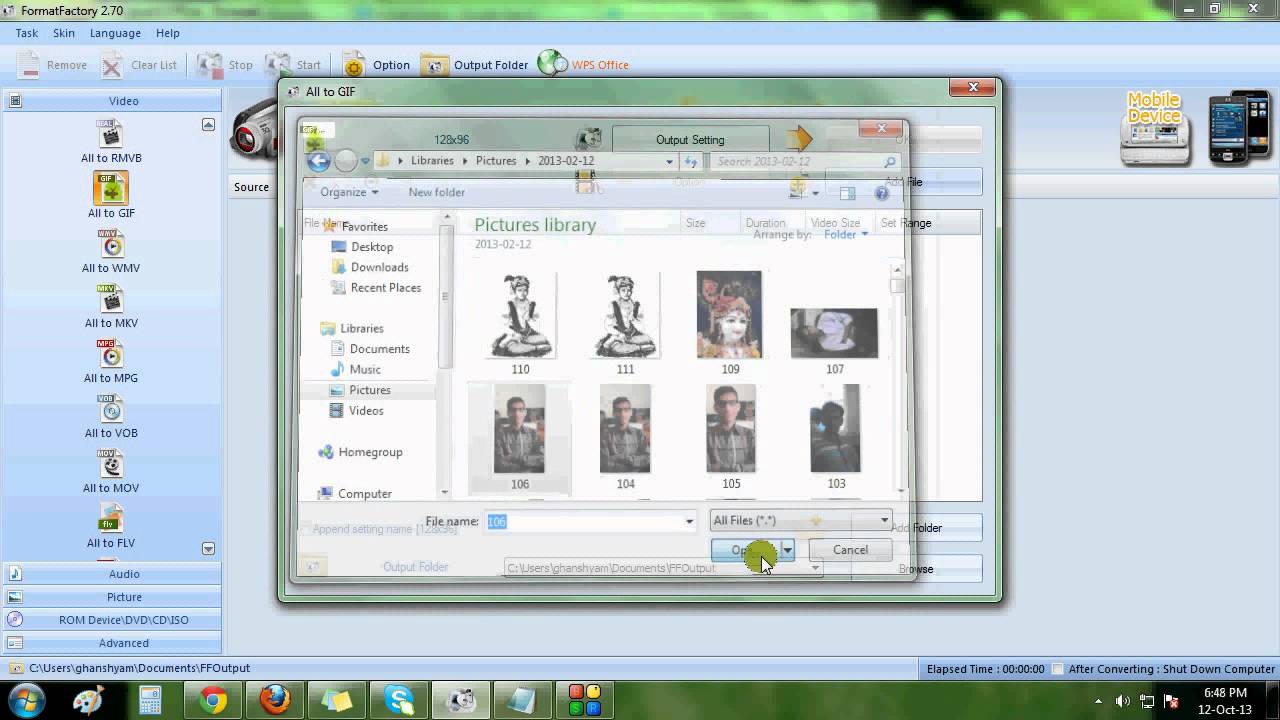Click the Stop toolbar button
Image resolution: width=1280 pixels, height=720 pixels.
coord(225,65)
